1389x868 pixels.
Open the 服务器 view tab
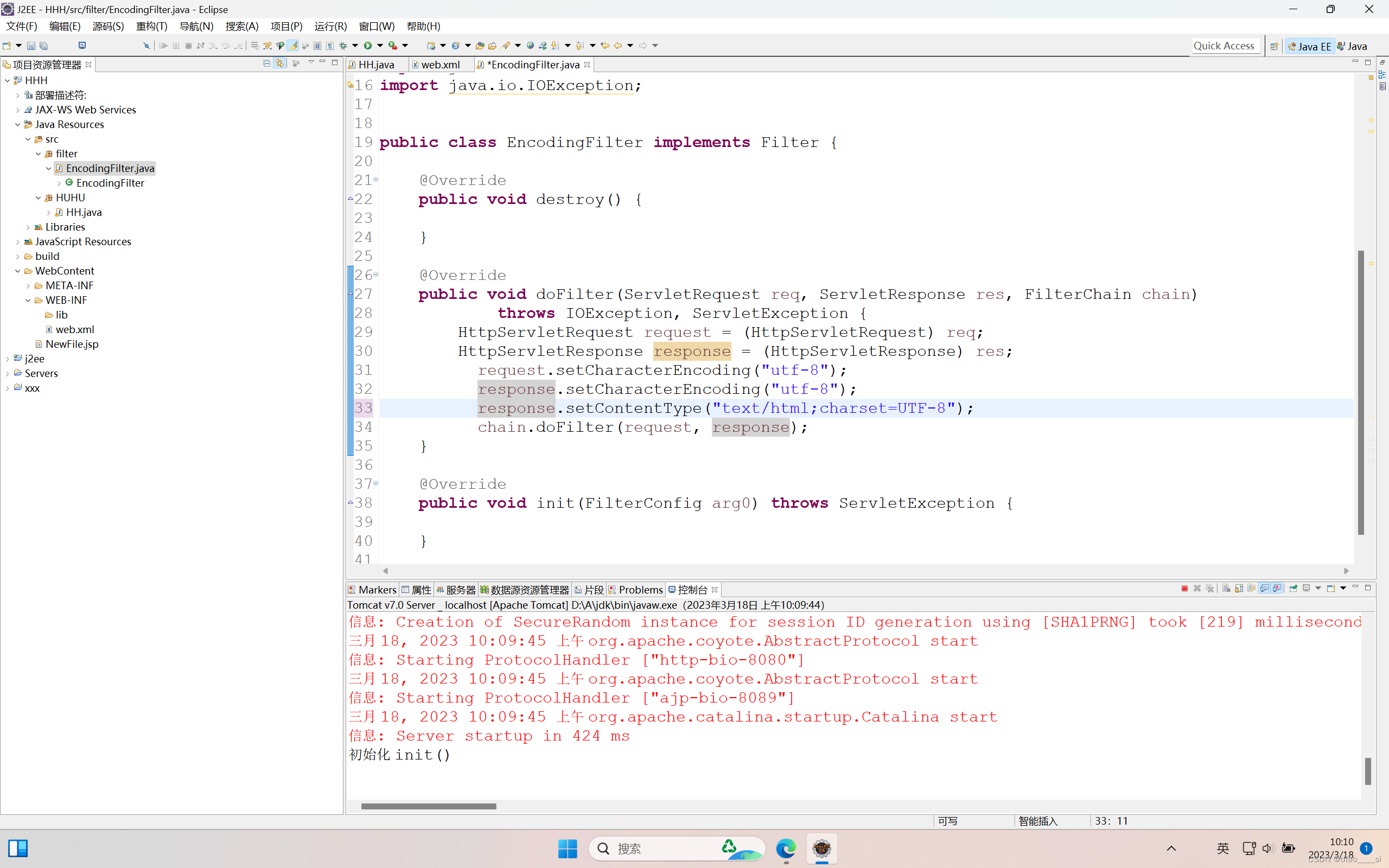click(x=460, y=590)
